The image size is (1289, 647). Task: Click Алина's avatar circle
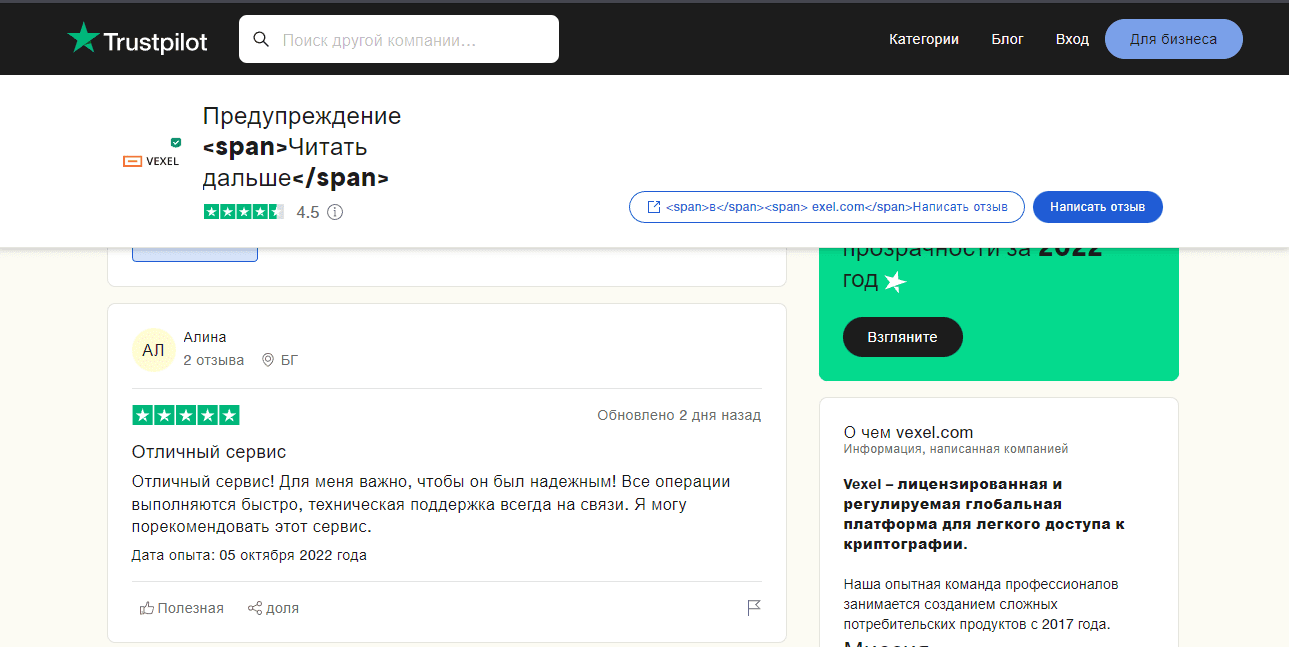(153, 349)
